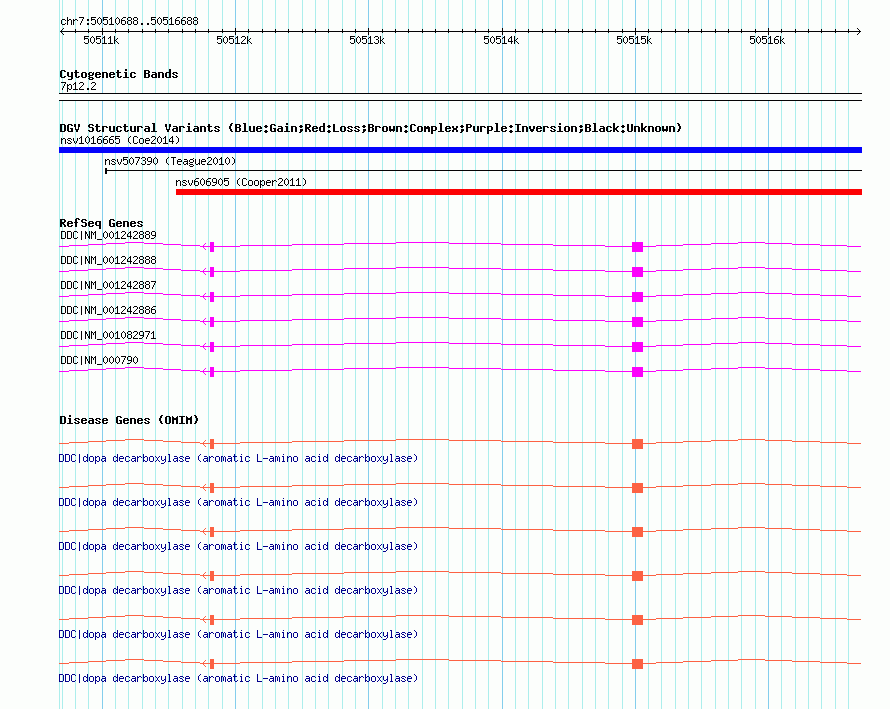Image resolution: width=890 pixels, height=709 pixels.
Task: Select the large magenta exon on NM_001242889
Action: [637, 247]
